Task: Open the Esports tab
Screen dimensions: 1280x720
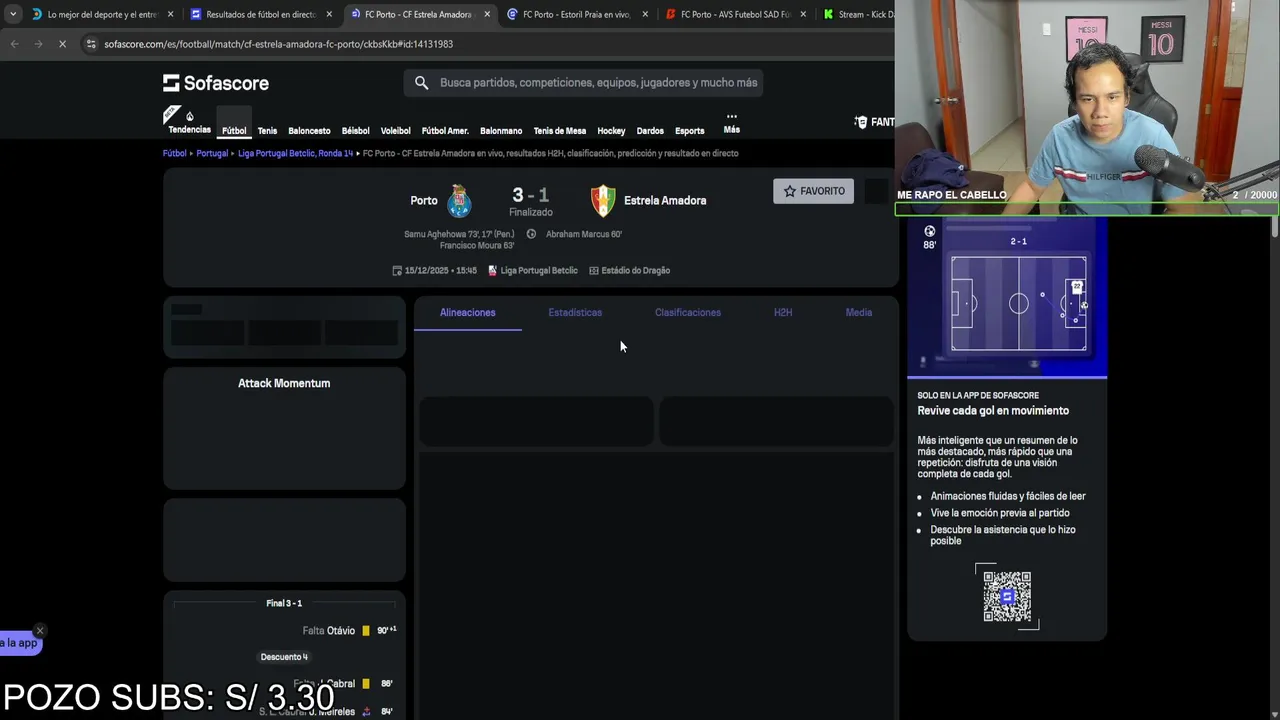Action: pyautogui.click(x=689, y=131)
